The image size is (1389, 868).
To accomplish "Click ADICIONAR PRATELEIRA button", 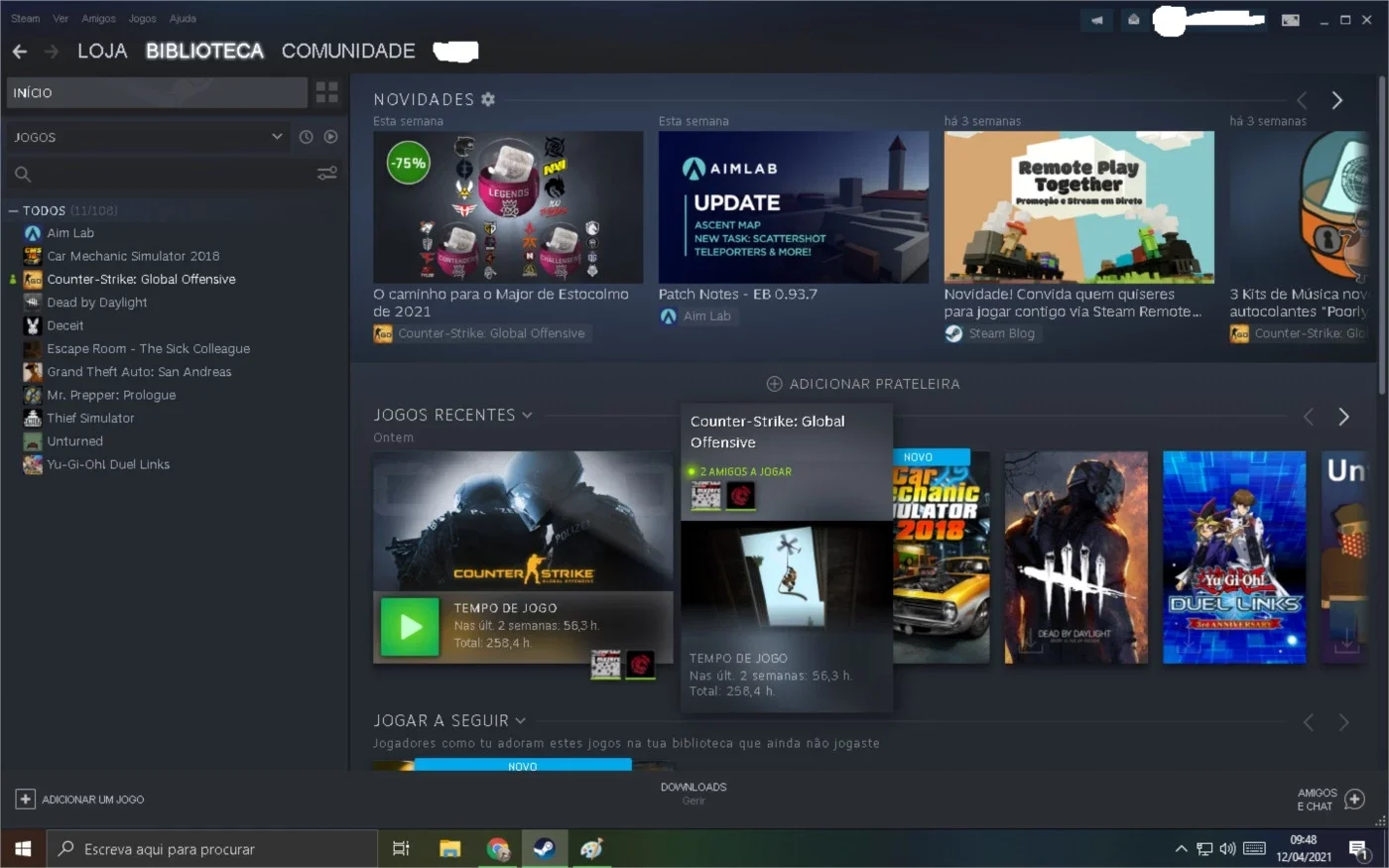I will pyautogui.click(x=863, y=384).
